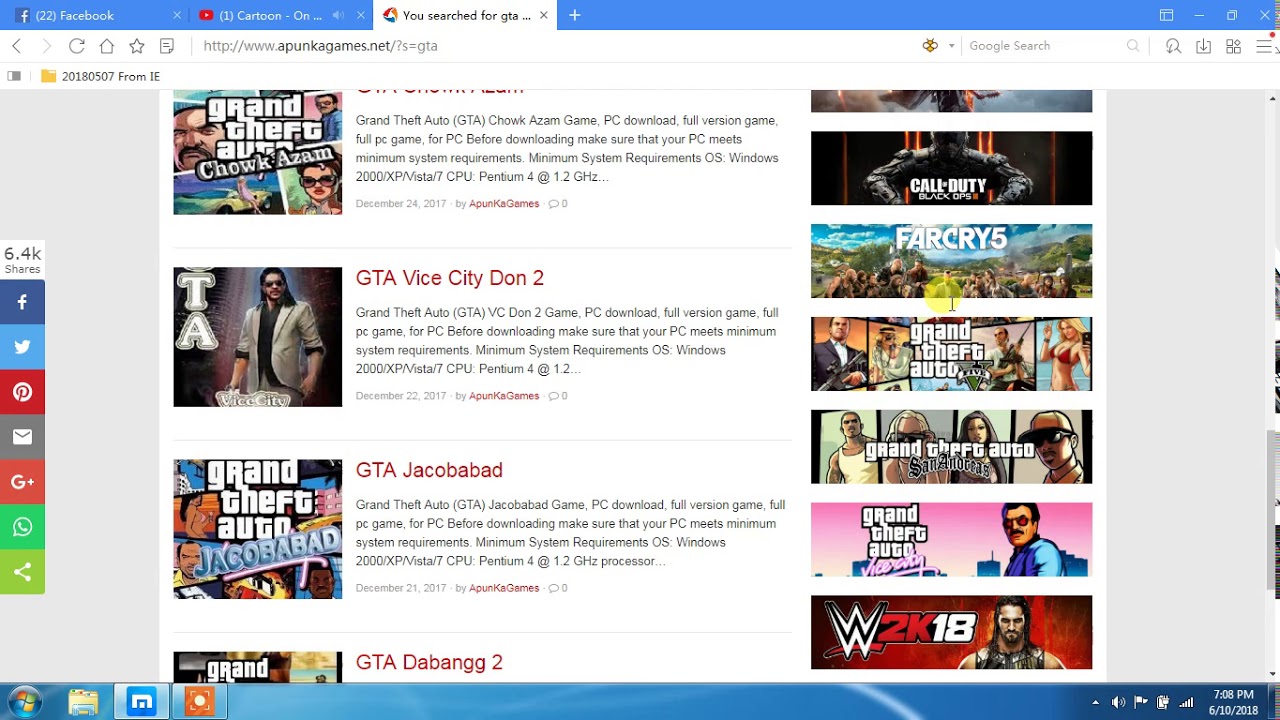The width and height of the screenshot is (1280, 720).
Task: Click the tray network signal icon
Action: (x=1187, y=702)
